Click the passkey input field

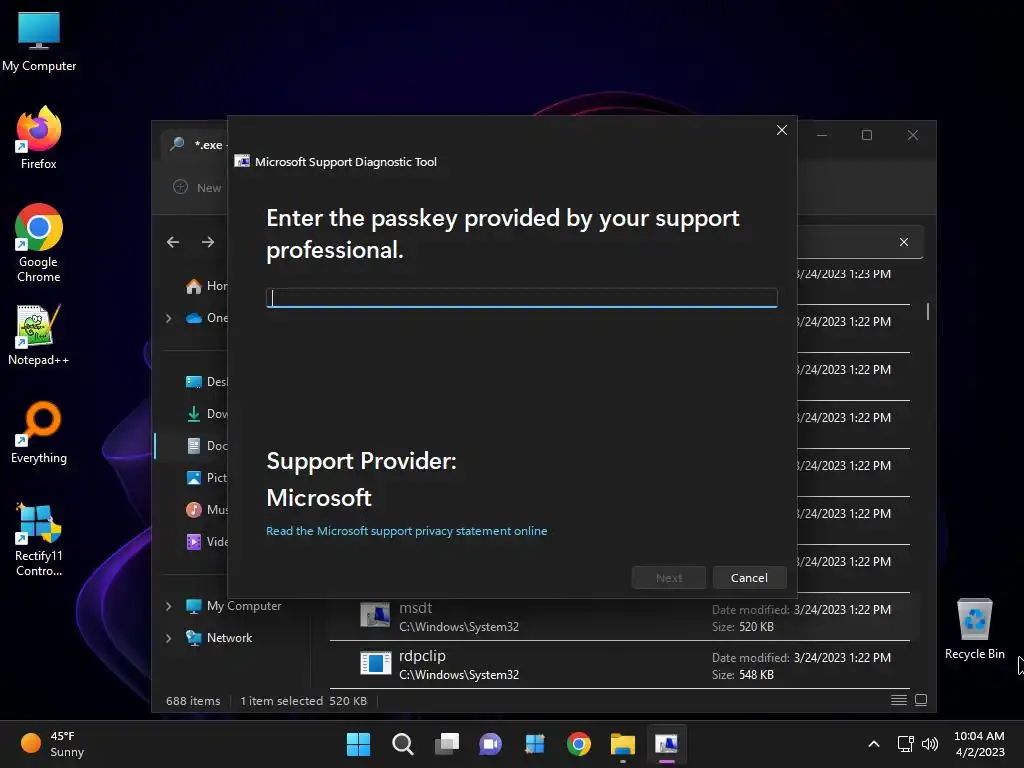coord(522,298)
